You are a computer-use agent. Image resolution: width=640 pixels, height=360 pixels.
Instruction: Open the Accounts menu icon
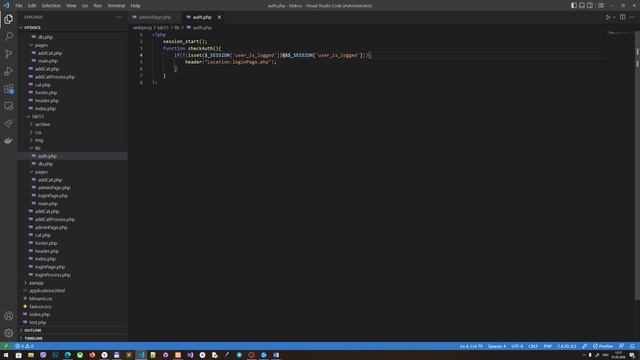(9, 316)
